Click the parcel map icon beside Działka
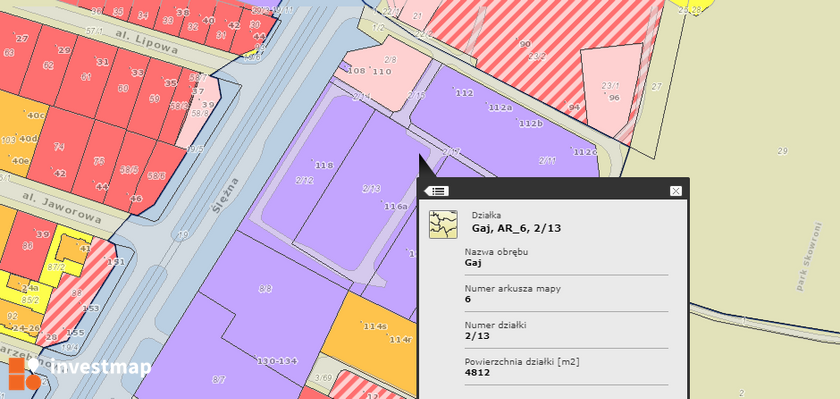The width and height of the screenshot is (840, 399). 443,224
